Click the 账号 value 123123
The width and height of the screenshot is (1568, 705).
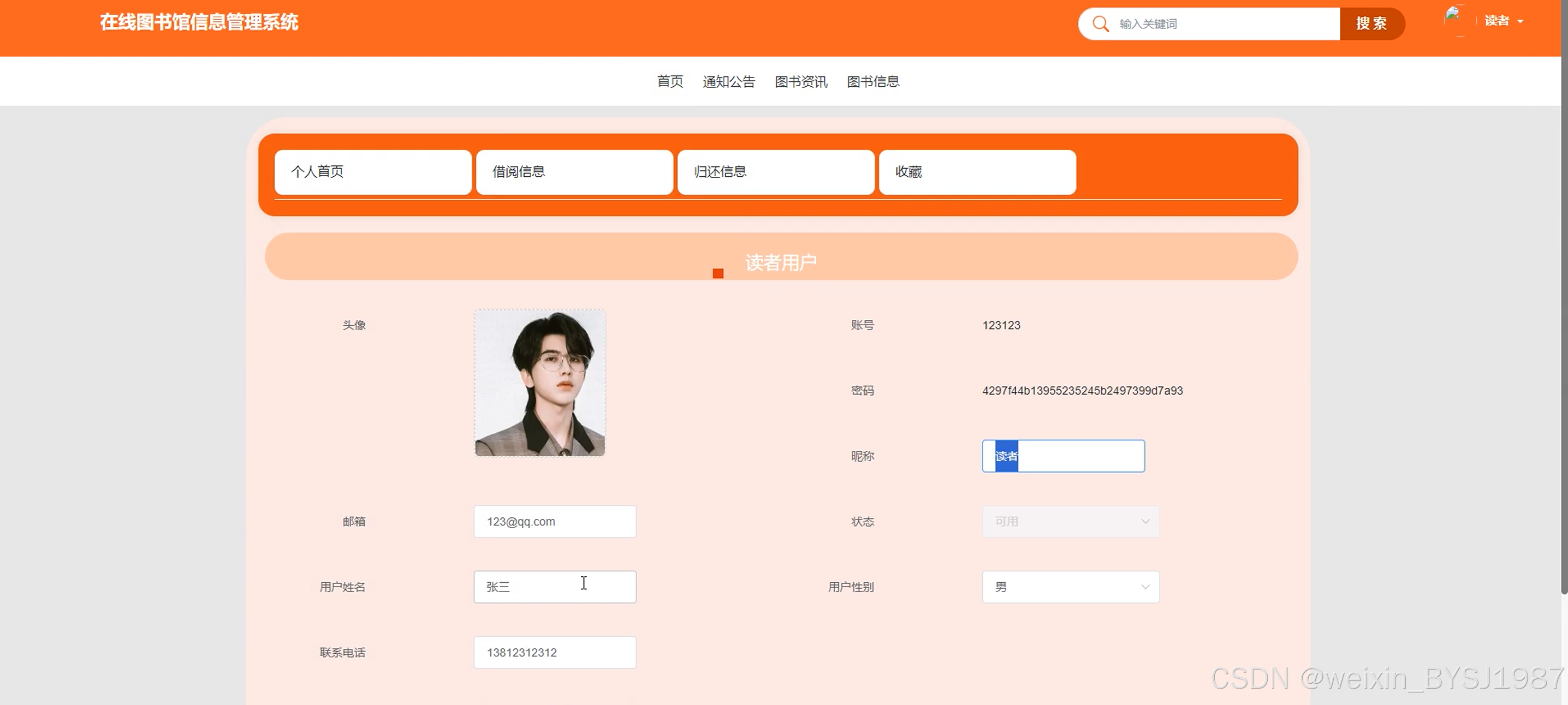1001,325
